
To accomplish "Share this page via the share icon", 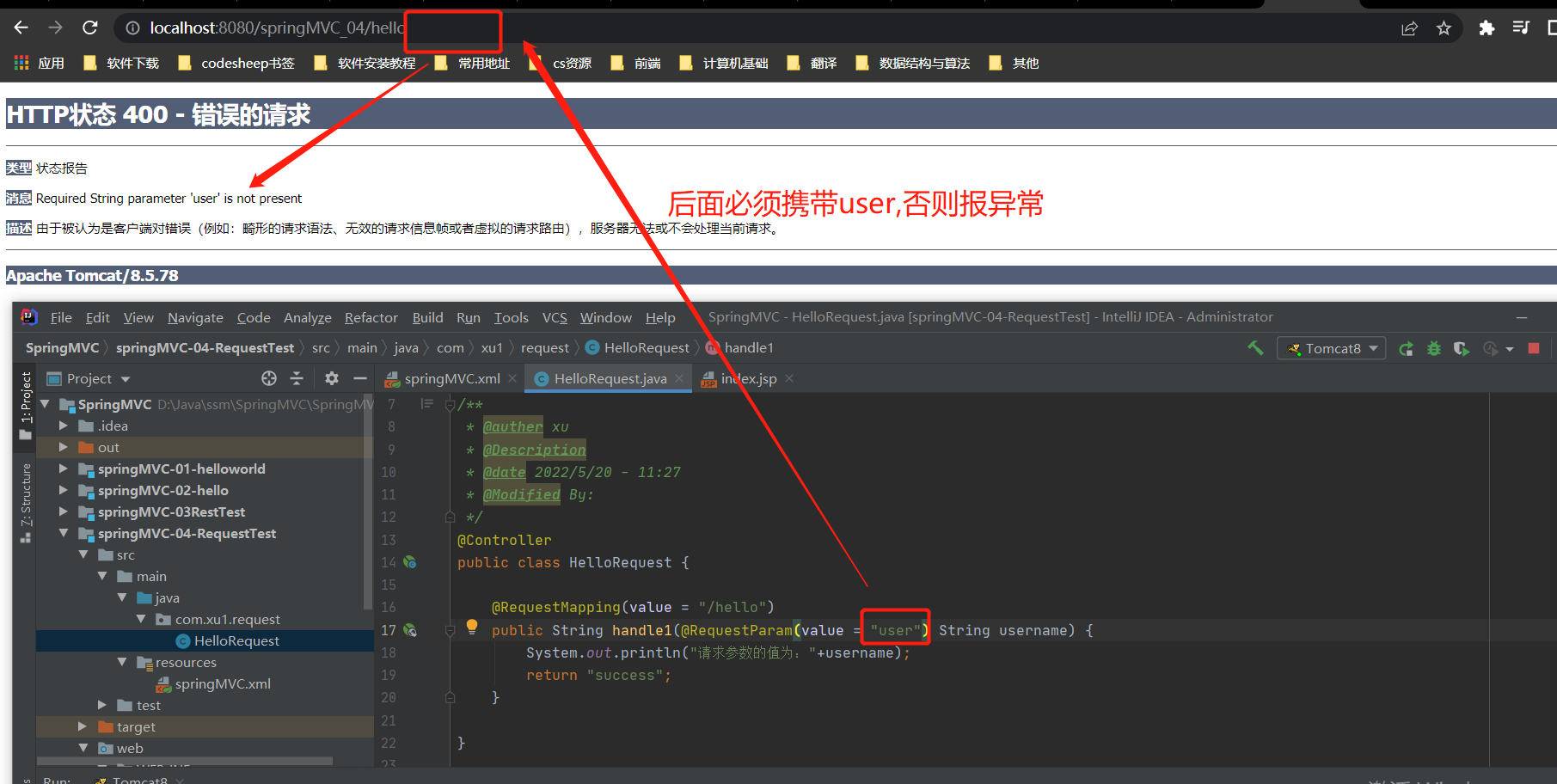I will (1409, 28).
